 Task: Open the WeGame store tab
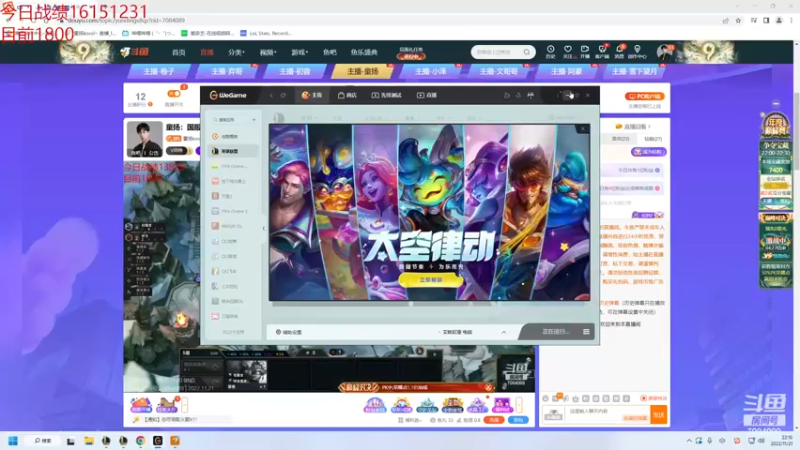pyautogui.click(x=347, y=95)
